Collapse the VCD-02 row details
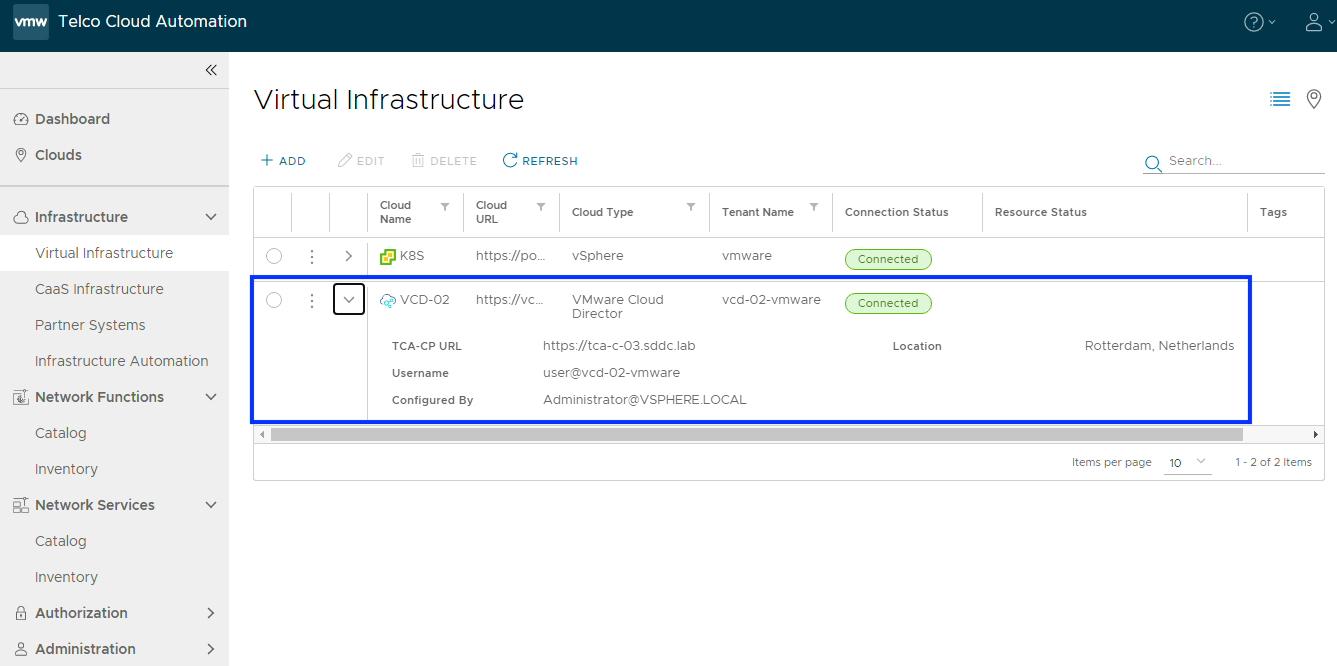The height and width of the screenshot is (666, 1337). (349, 299)
